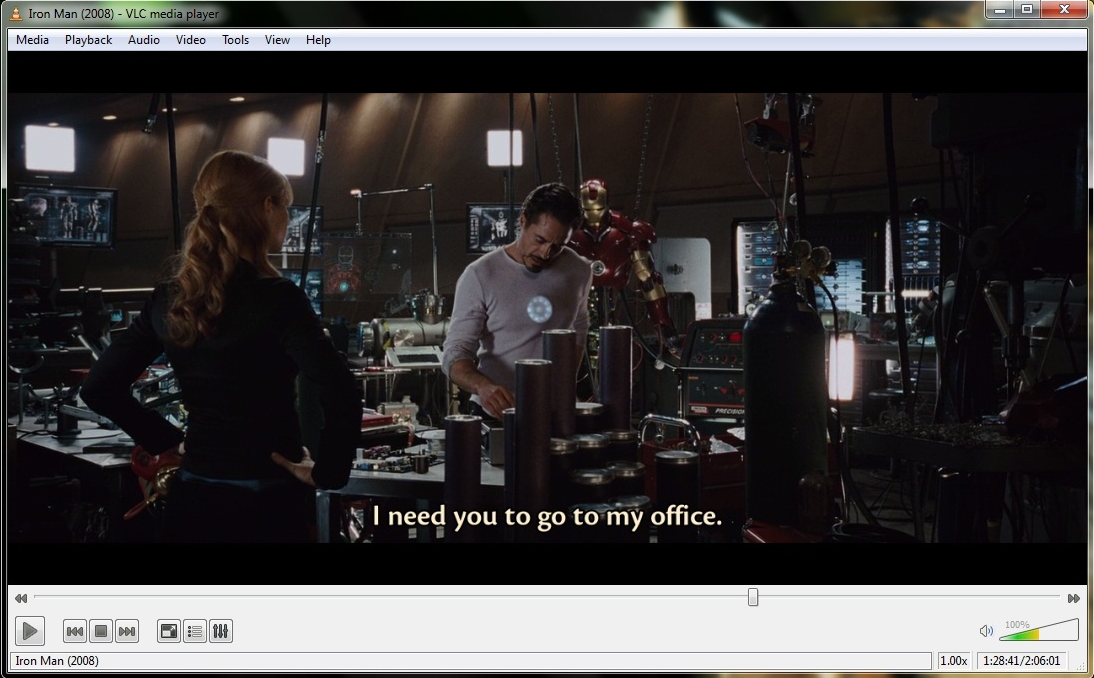Open the Tools menu

[235, 40]
